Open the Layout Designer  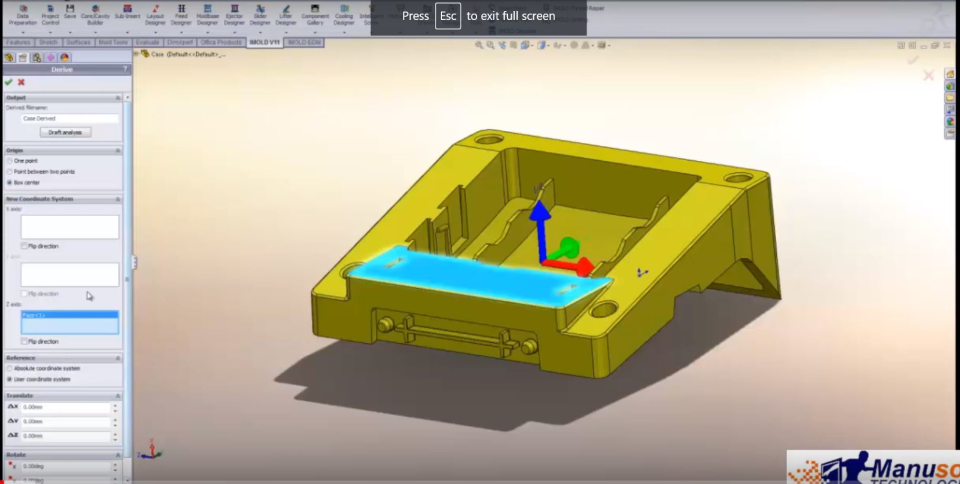point(156,15)
